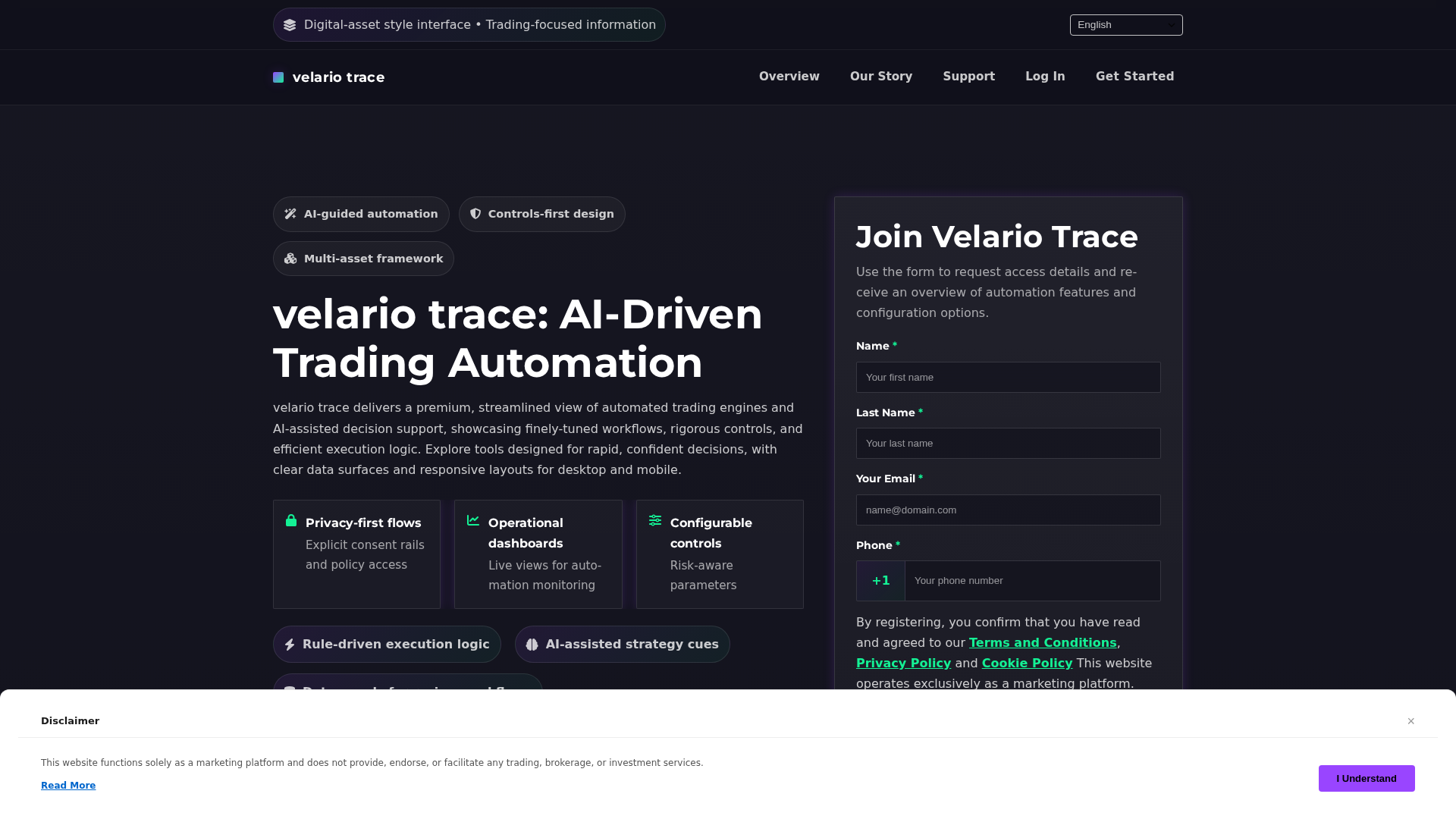Open Support nav item

[969, 77]
